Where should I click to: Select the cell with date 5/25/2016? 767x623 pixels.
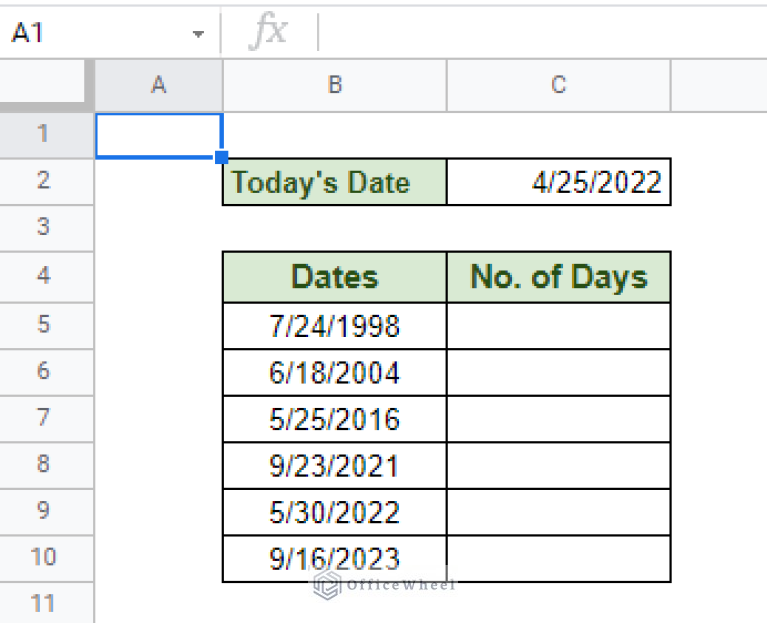(x=334, y=419)
